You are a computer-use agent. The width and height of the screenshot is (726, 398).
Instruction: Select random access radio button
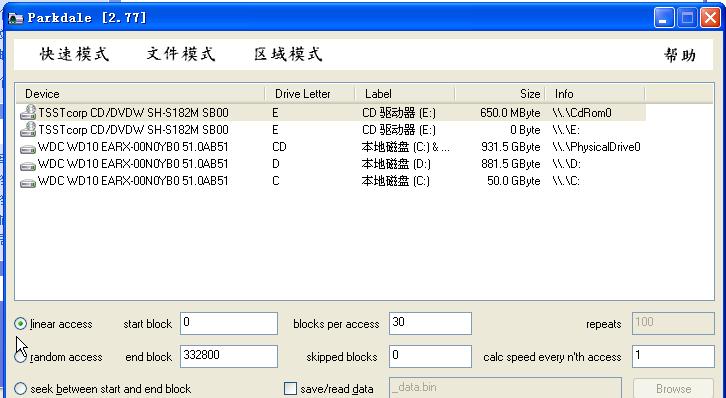(20, 357)
